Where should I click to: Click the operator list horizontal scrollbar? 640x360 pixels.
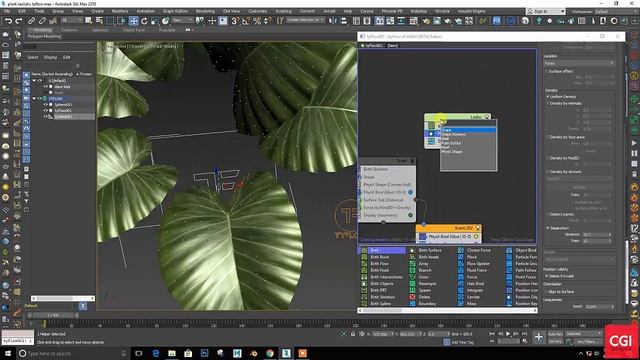(448, 311)
